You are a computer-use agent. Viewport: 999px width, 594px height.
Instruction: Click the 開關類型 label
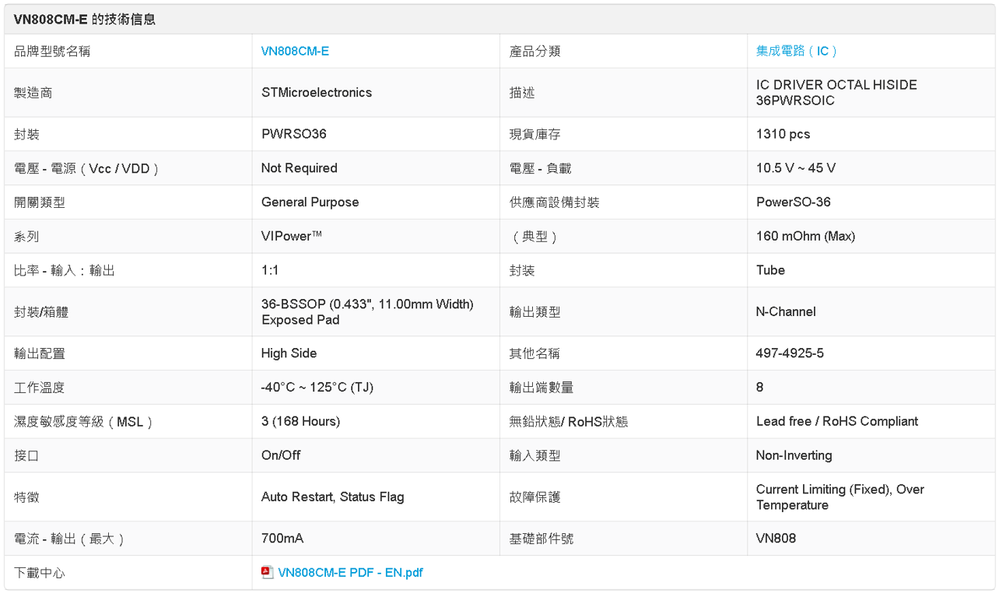point(40,202)
